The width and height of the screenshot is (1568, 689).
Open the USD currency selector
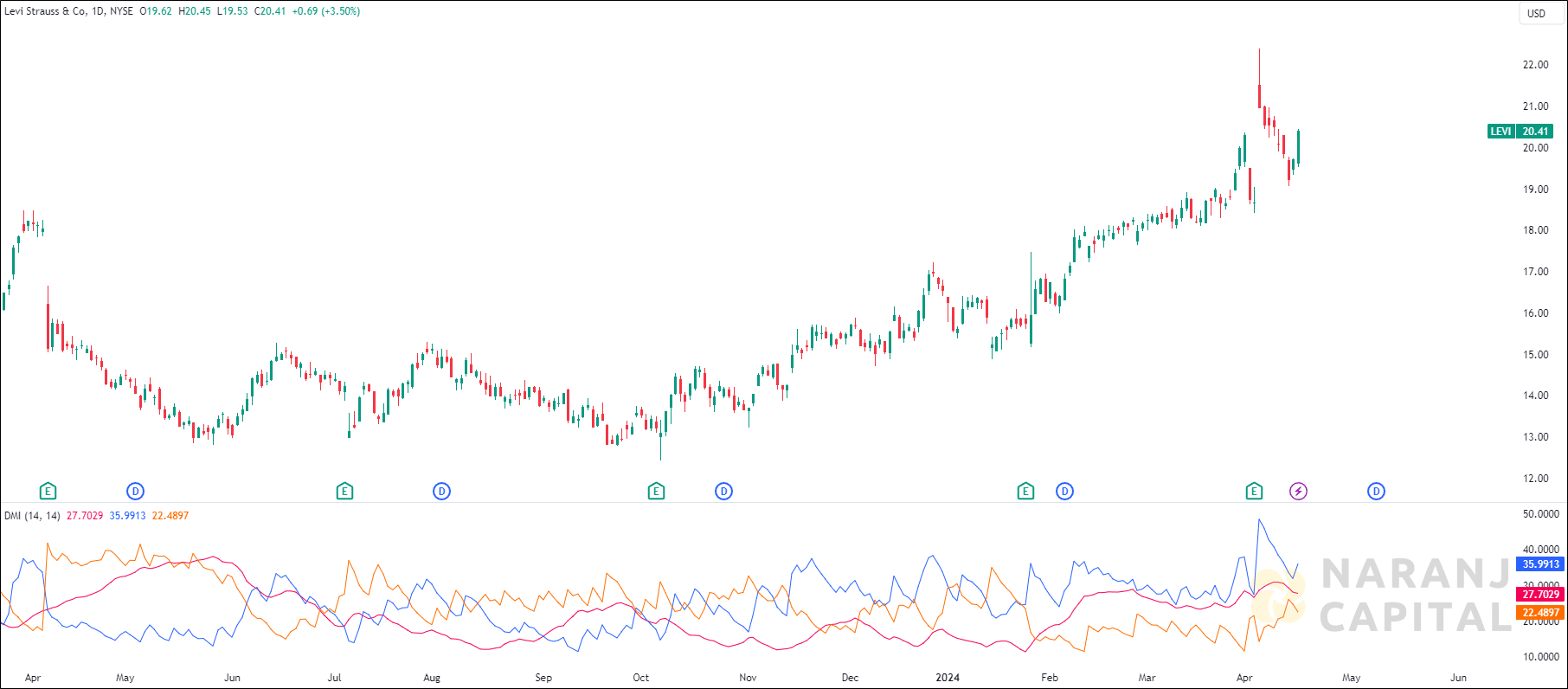coord(1536,13)
